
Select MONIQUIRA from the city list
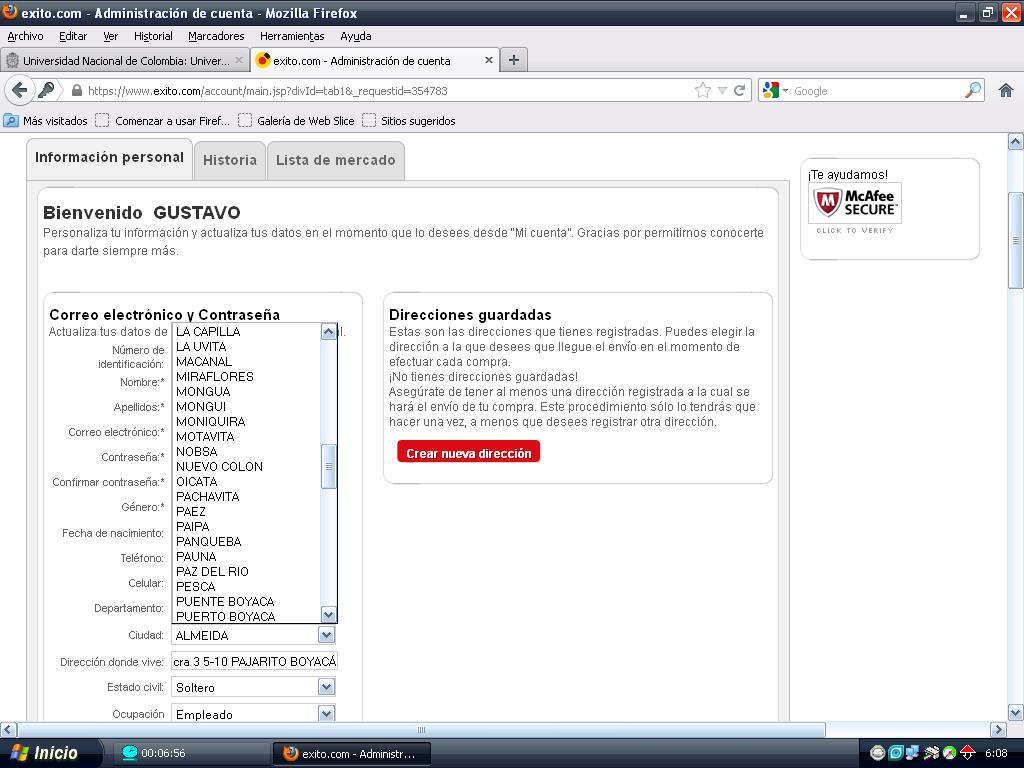210,422
